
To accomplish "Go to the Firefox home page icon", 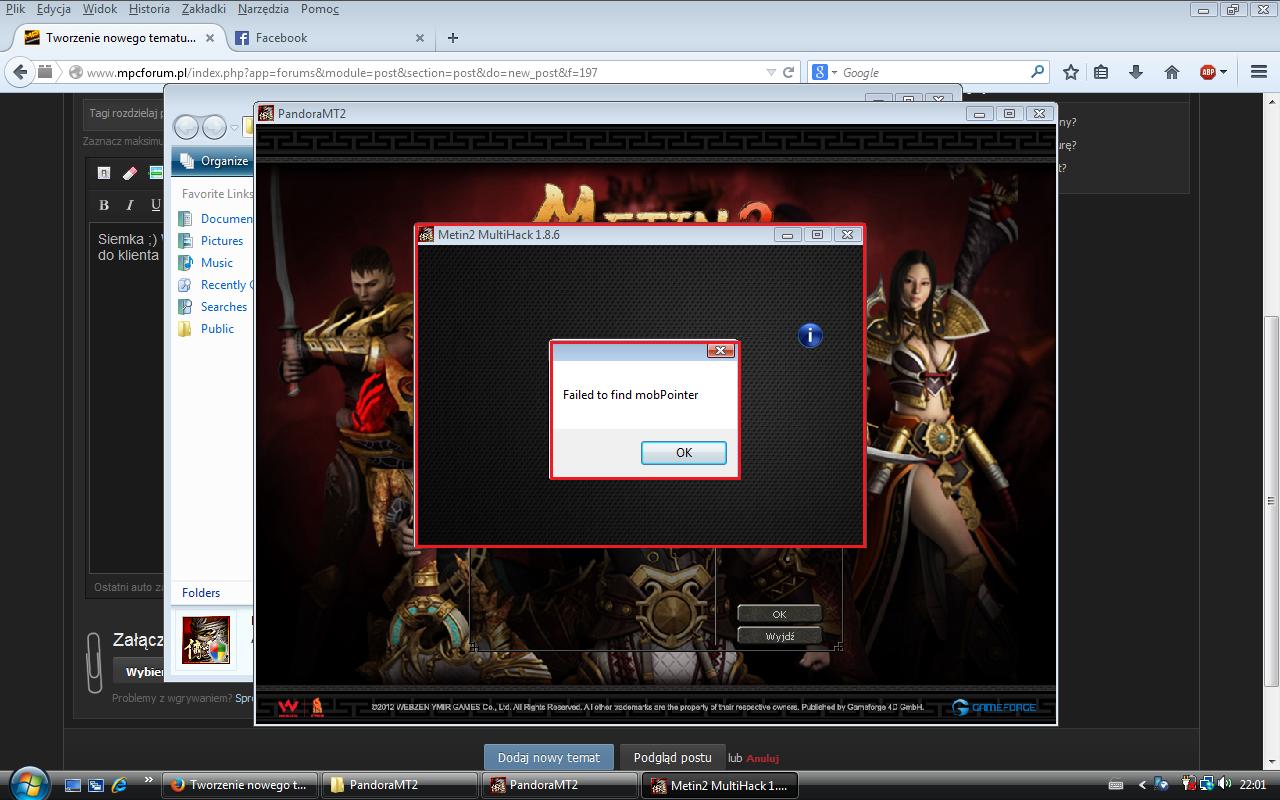I will point(1172,72).
